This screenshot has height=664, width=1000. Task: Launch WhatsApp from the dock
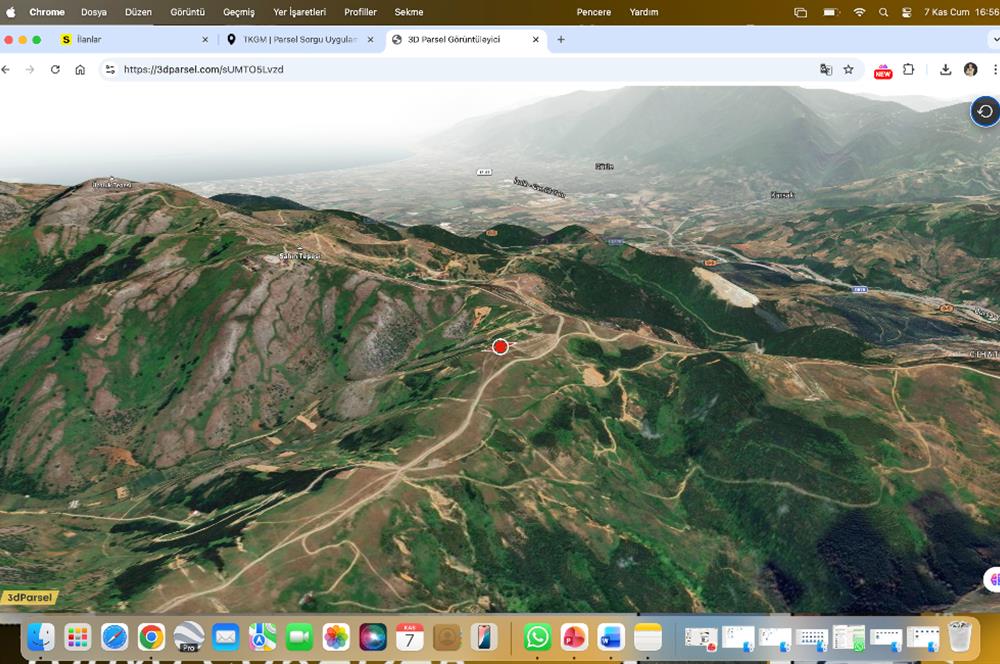(537, 636)
